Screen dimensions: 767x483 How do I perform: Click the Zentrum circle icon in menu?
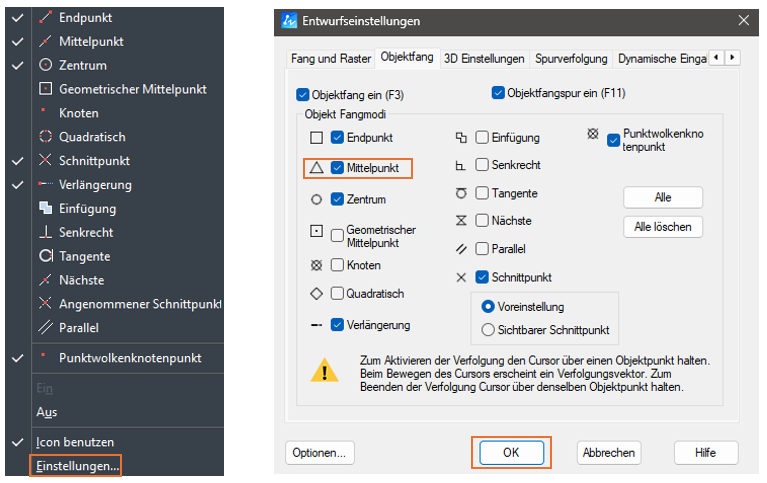[x=45, y=65]
